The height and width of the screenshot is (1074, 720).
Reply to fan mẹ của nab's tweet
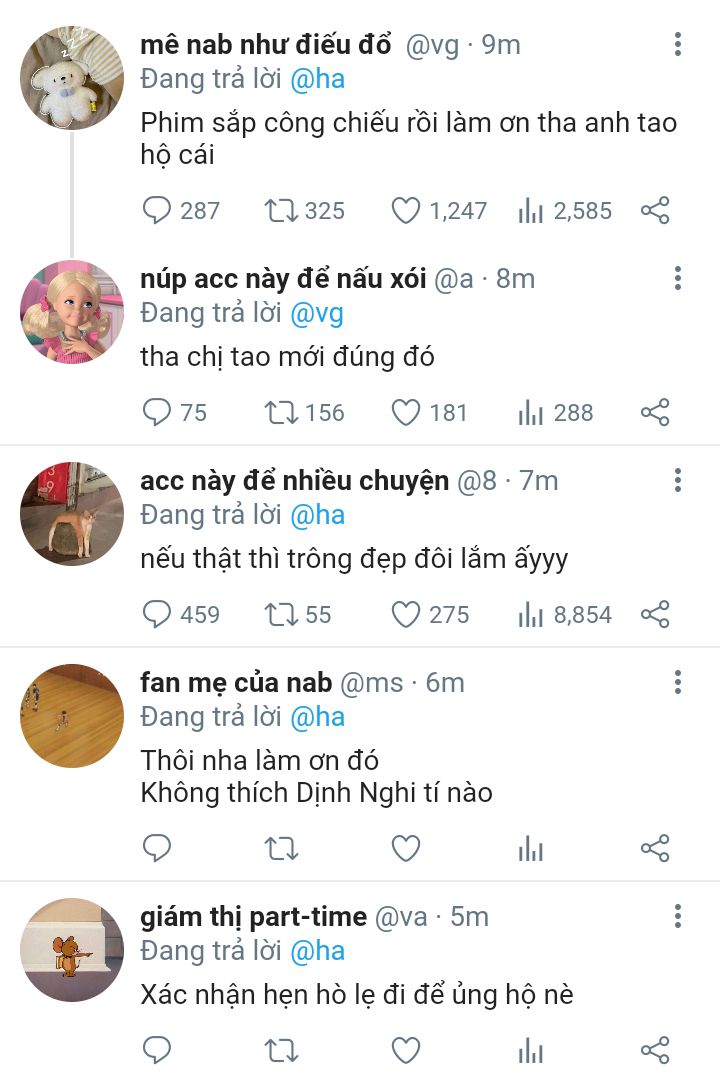(158, 849)
